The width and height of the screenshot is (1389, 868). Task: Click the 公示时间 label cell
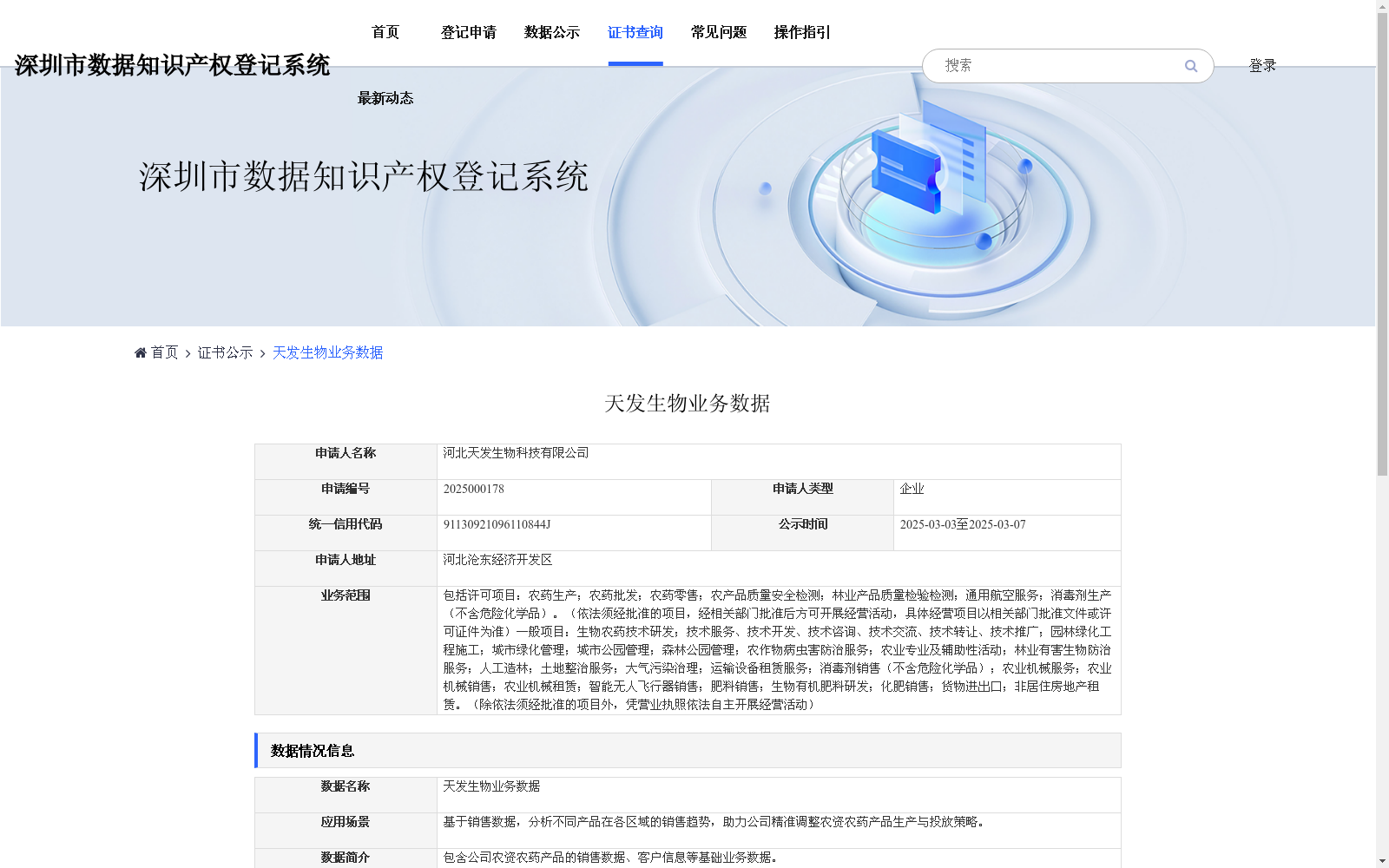(x=803, y=533)
